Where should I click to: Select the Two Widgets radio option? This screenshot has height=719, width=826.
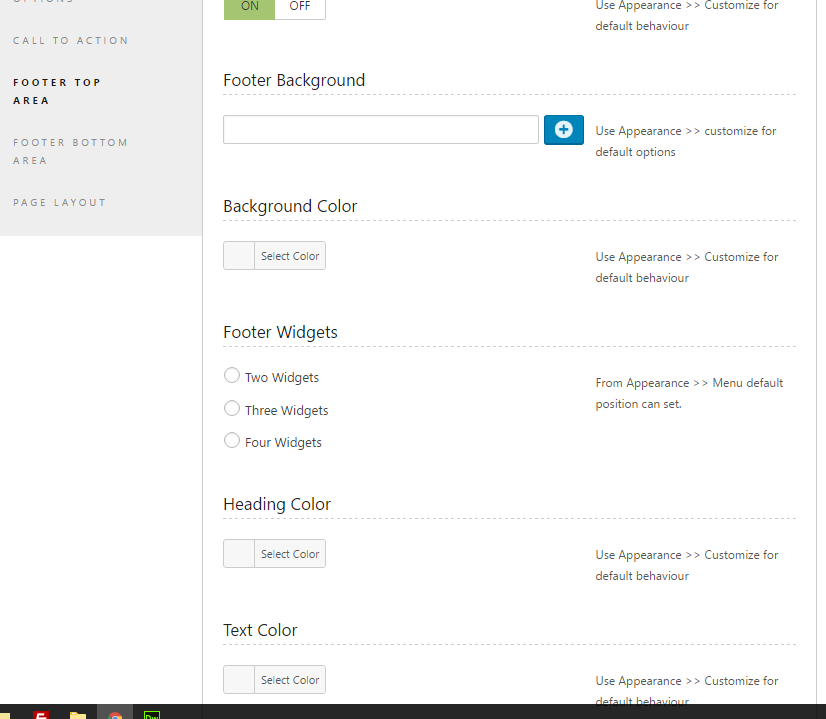coord(232,376)
